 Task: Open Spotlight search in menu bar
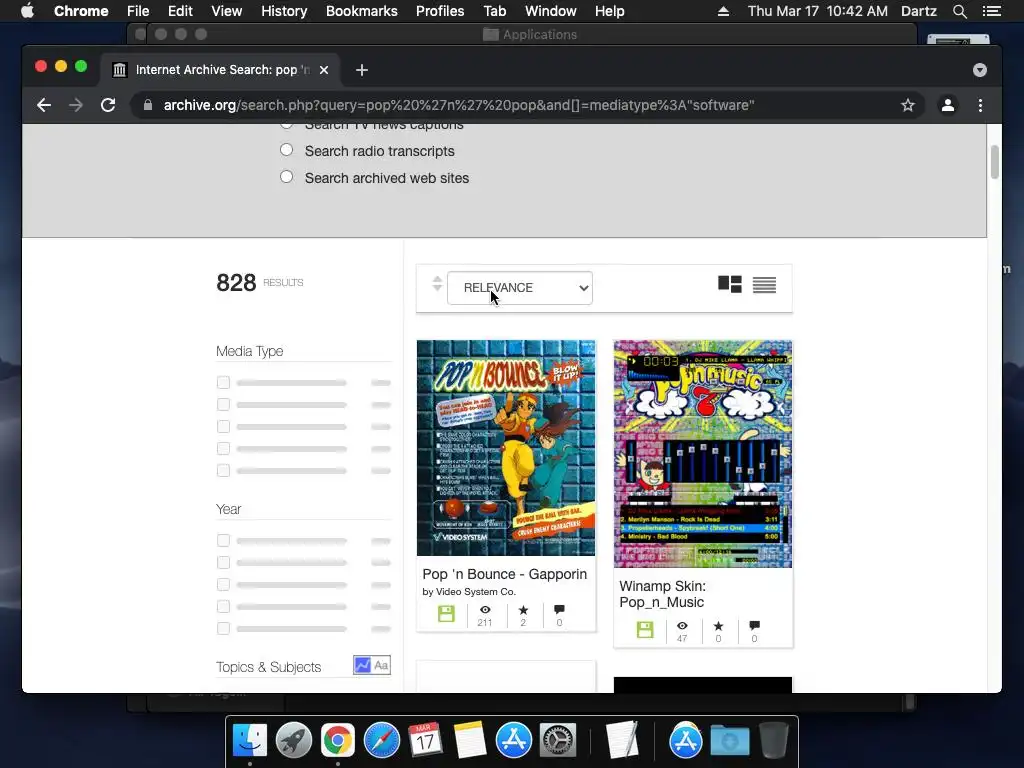point(959,11)
